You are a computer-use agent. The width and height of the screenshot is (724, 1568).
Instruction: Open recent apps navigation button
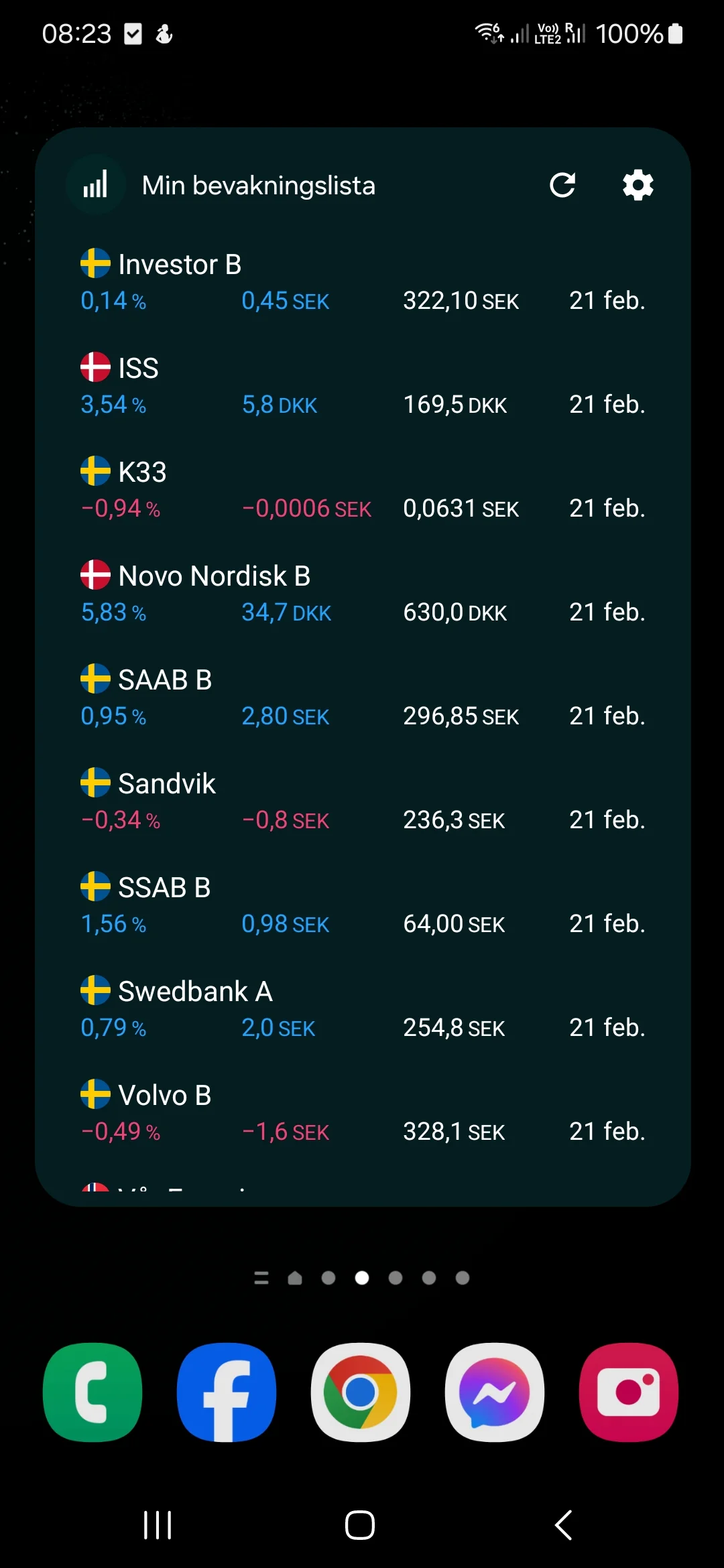click(158, 1525)
